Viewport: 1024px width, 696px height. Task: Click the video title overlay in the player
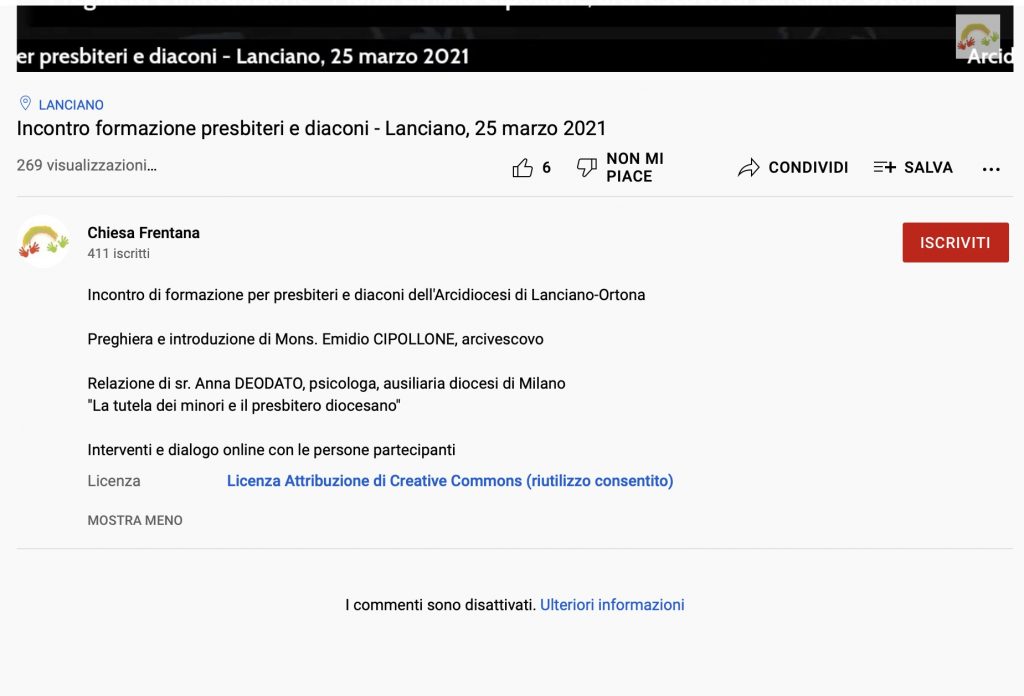tap(243, 57)
